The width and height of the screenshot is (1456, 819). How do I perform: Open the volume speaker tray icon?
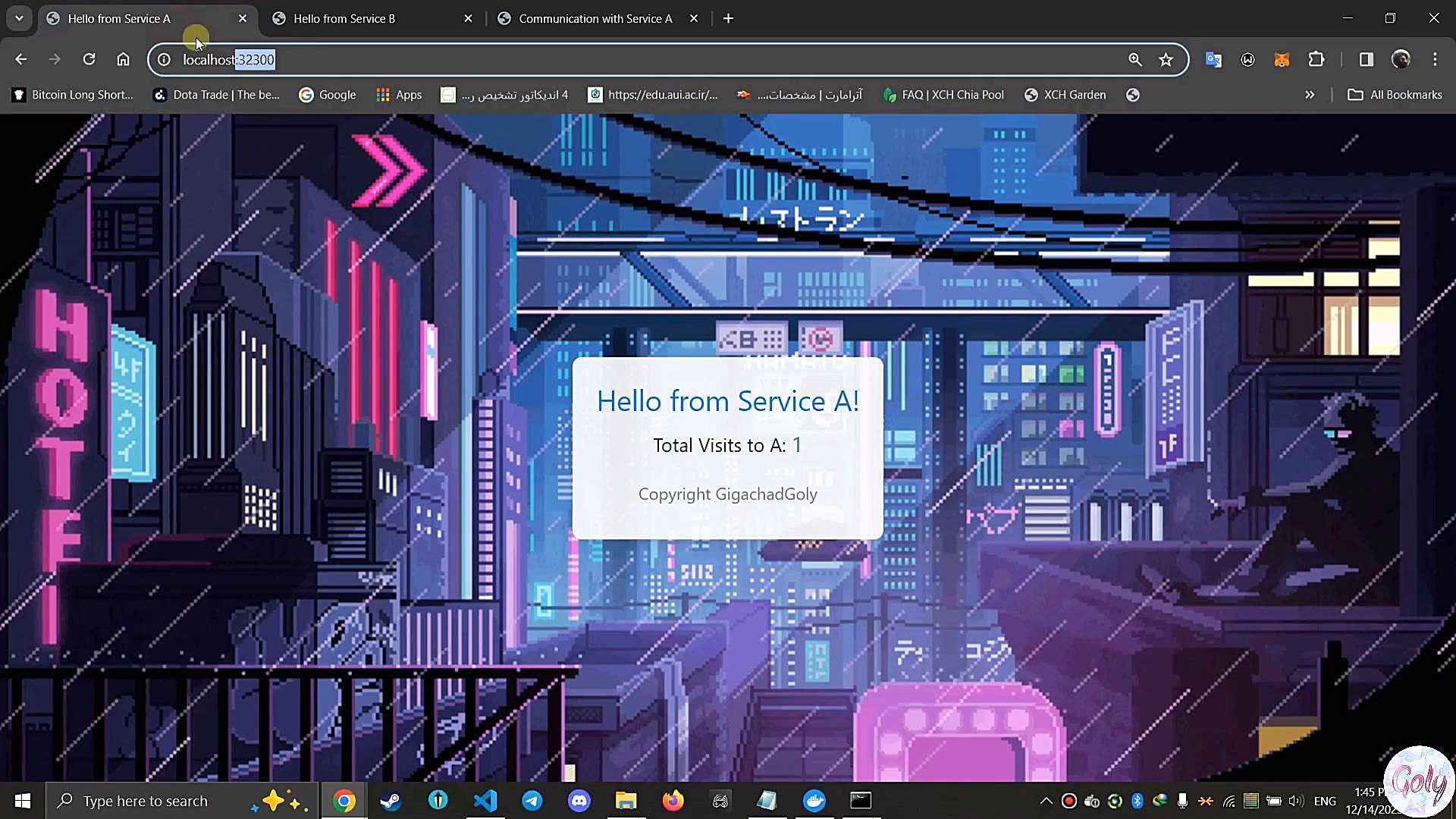pos(1296,801)
